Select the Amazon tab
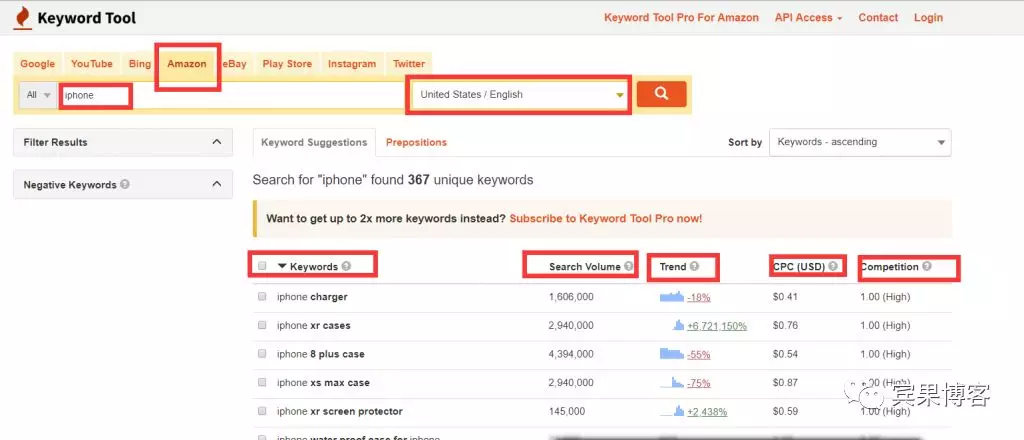This screenshot has width=1024, height=440. [x=187, y=63]
